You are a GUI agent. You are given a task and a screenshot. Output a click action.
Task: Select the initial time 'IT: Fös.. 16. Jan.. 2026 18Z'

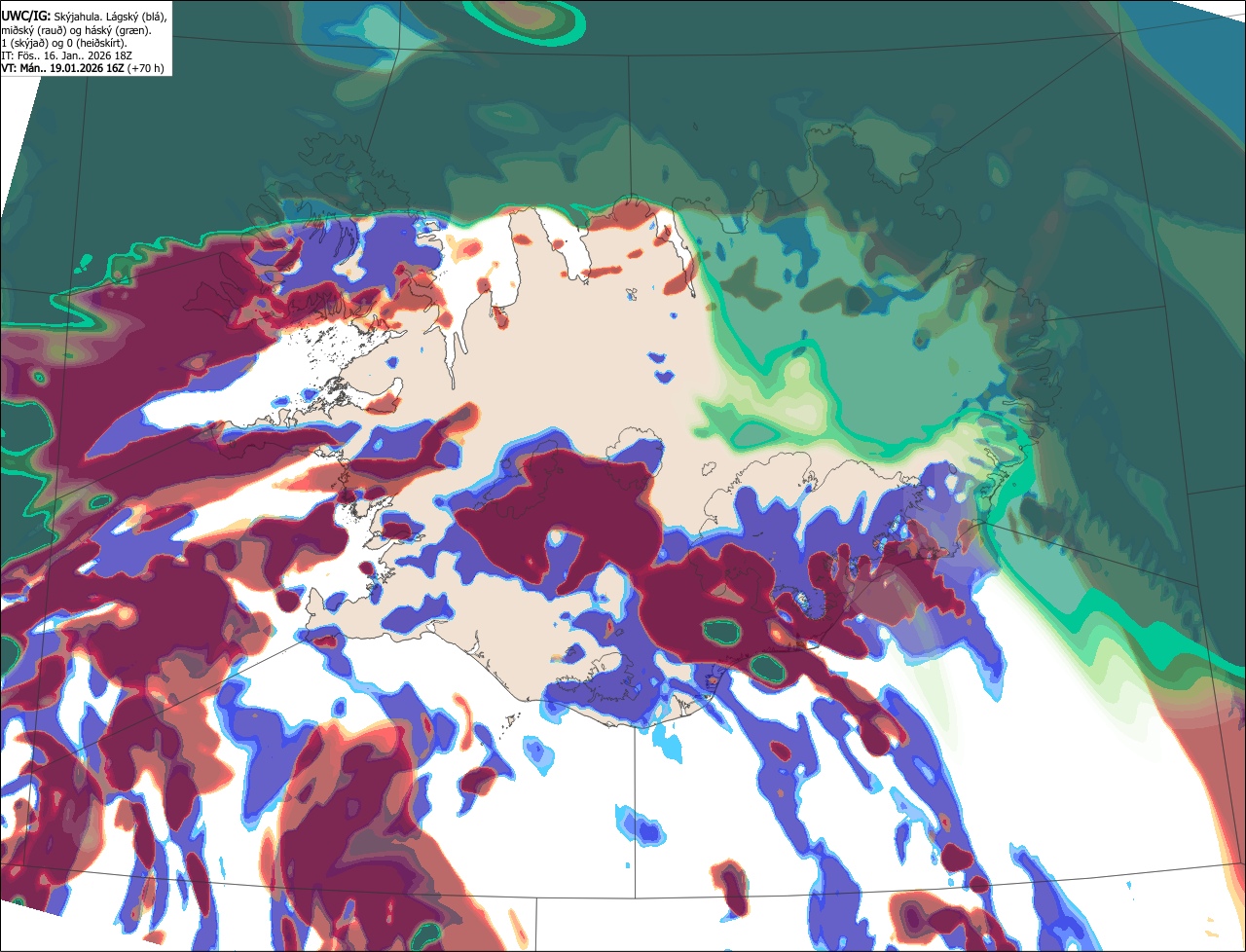click(65, 55)
